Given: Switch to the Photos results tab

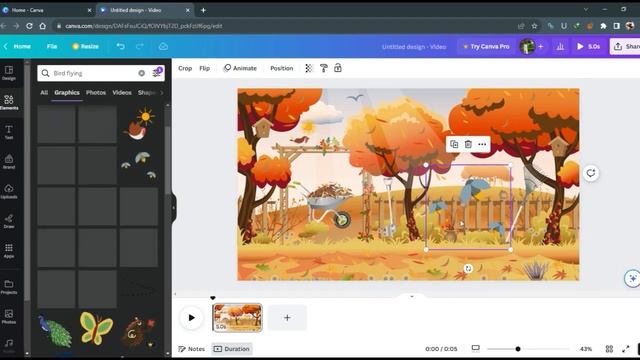Looking at the screenshot, I should pos(96,93).
